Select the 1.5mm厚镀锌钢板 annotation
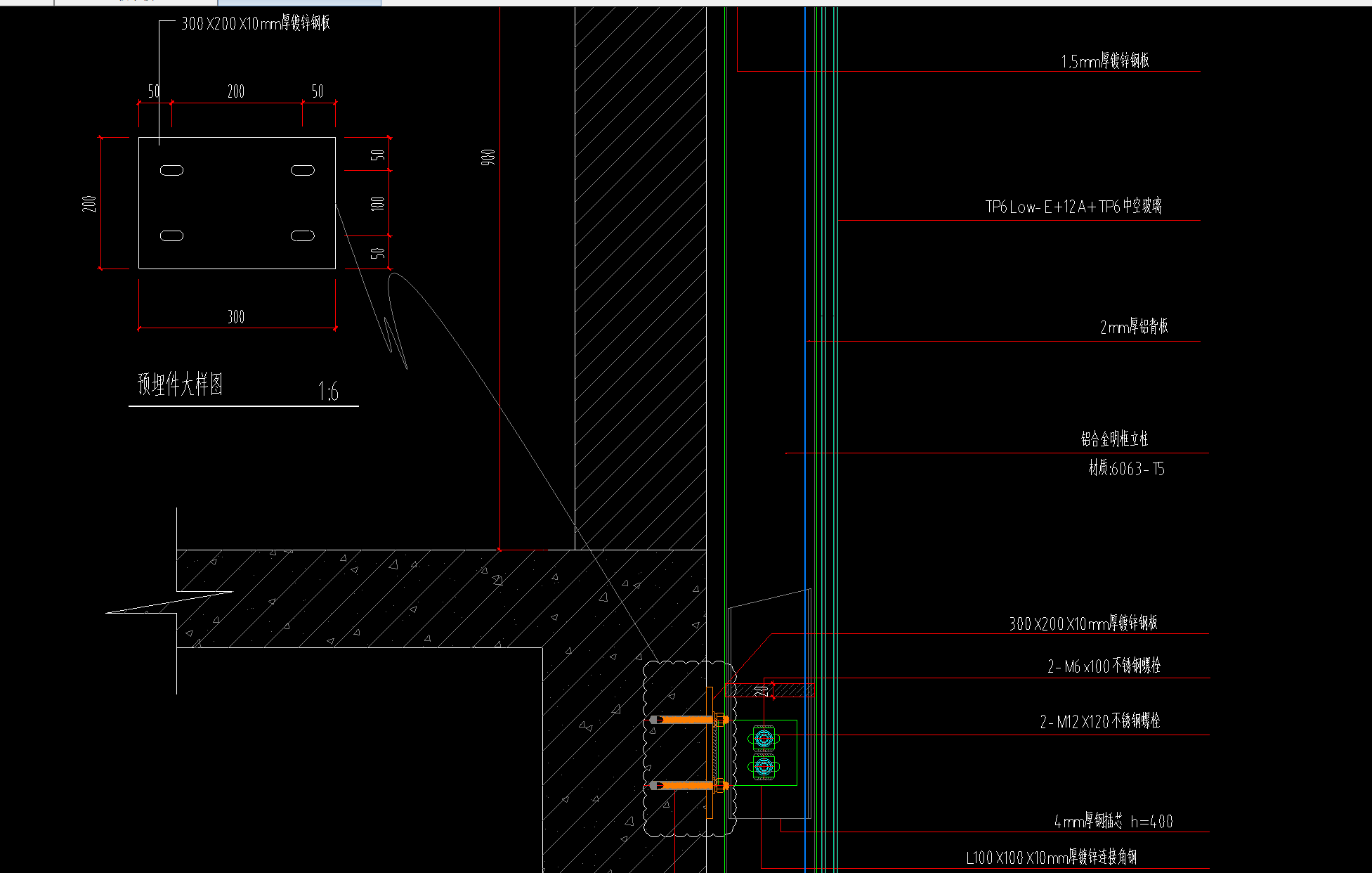This screenshot has width=1372, height=873. 1104,61
